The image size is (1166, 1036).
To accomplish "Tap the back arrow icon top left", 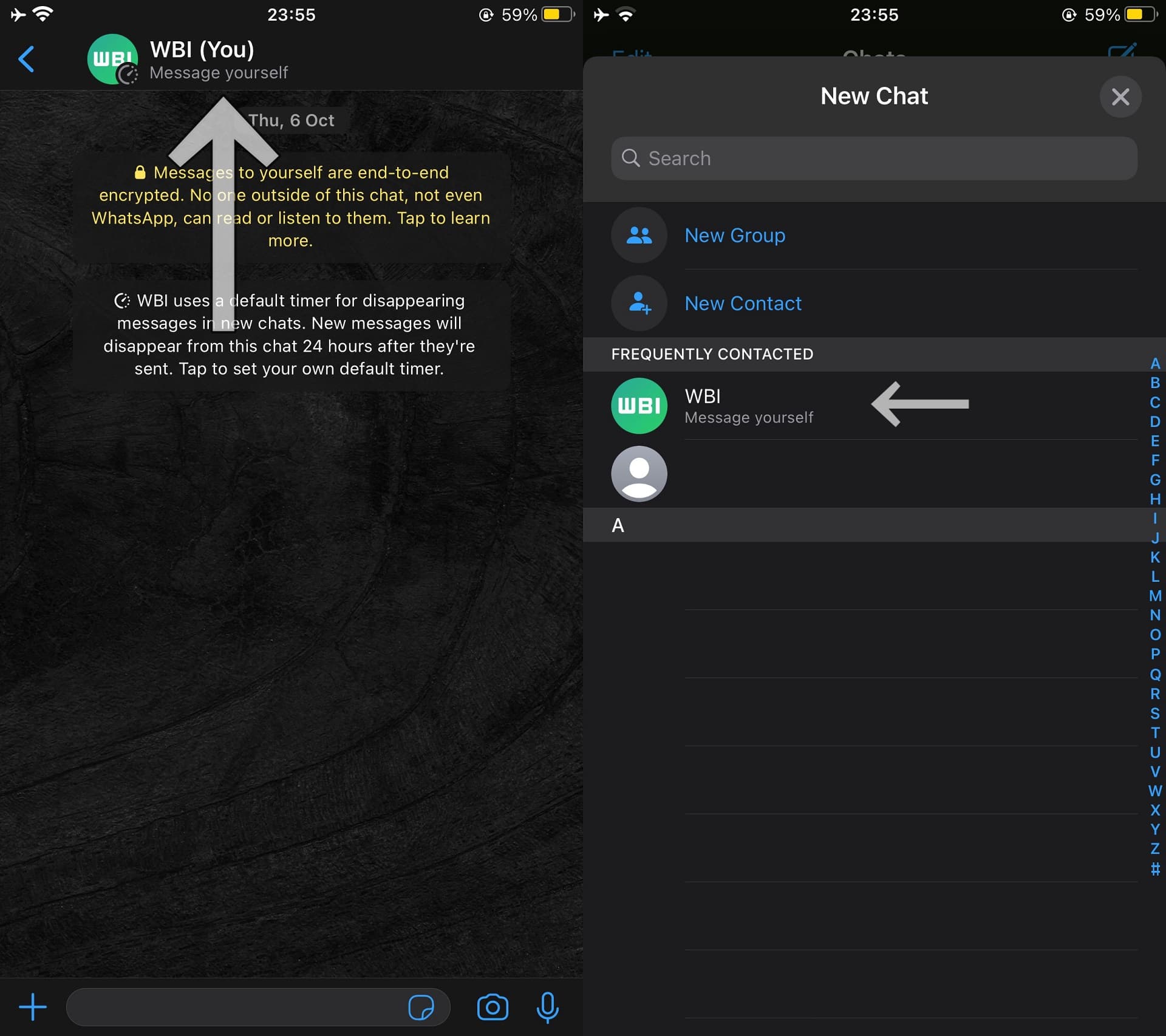I will coord(26,58).
